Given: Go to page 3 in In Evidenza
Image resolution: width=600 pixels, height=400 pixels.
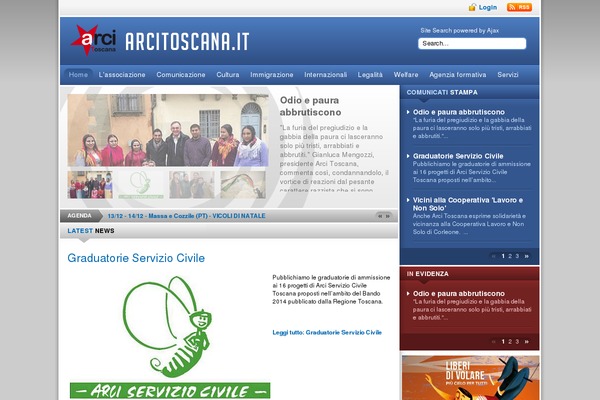Looking at the screenshot, I should (517, 341).
